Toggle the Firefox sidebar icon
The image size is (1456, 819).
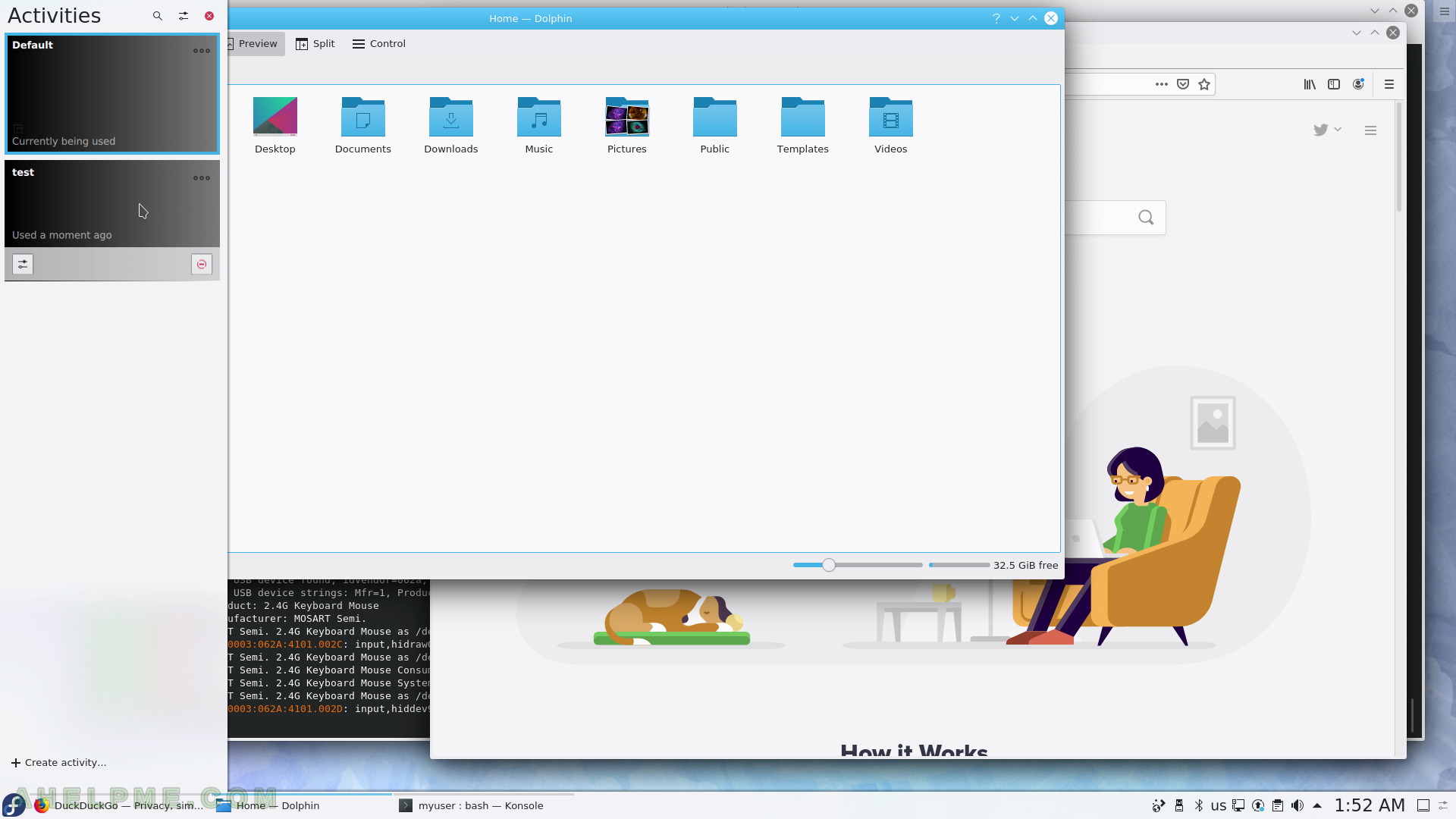pos(1334,84)
